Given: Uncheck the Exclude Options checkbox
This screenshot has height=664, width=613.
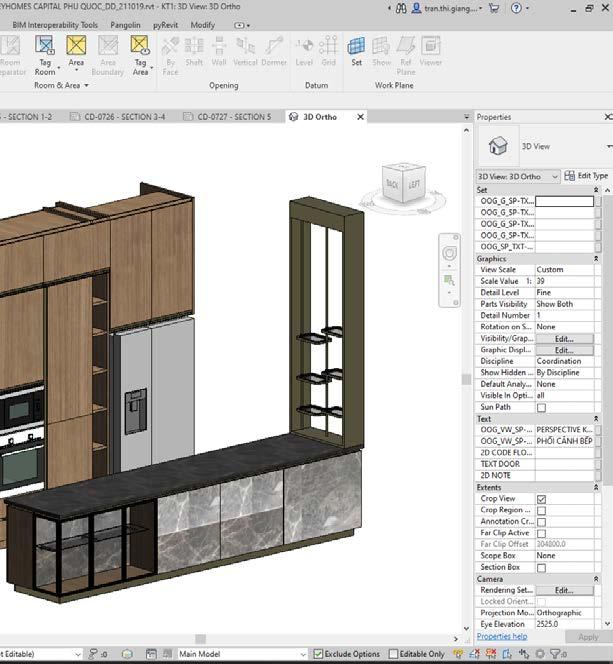Looking at the screenshot, I should coord(318,654).
